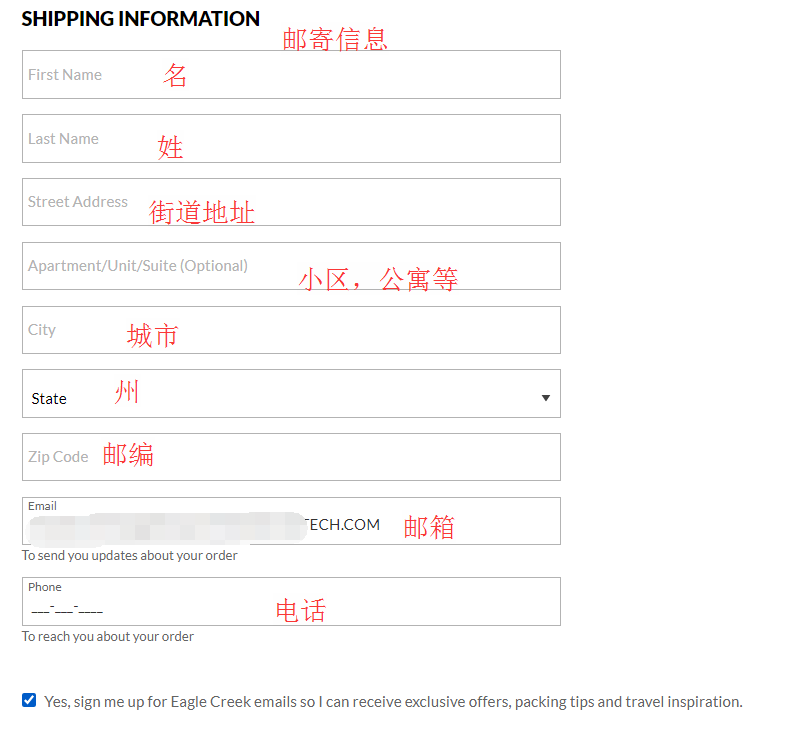Uncheck the Eagle Creek emails checkbox
The image size is (790, 749).
pos(29,700)
